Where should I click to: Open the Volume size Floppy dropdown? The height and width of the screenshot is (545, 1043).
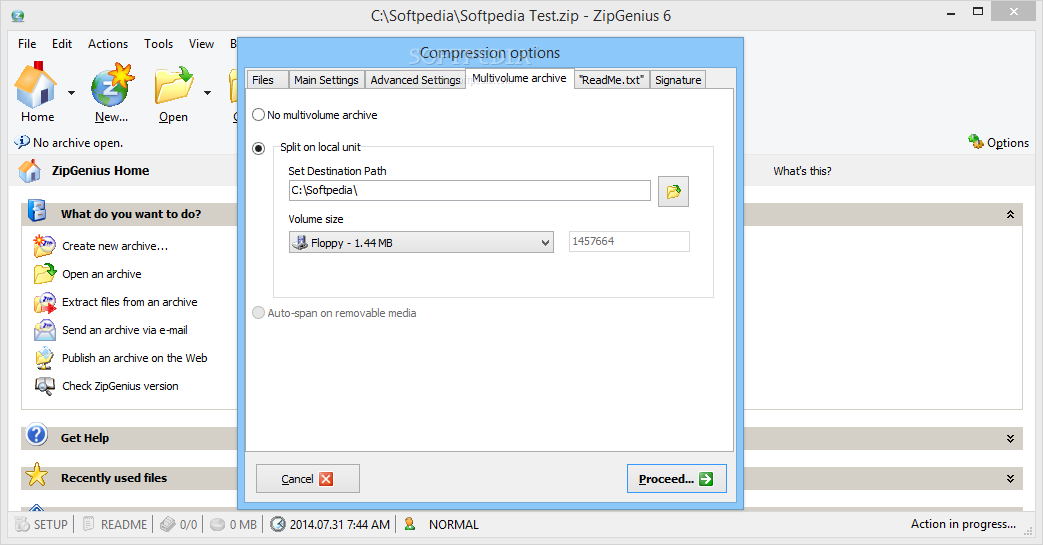pyautogui.click(x=421, y=242)
